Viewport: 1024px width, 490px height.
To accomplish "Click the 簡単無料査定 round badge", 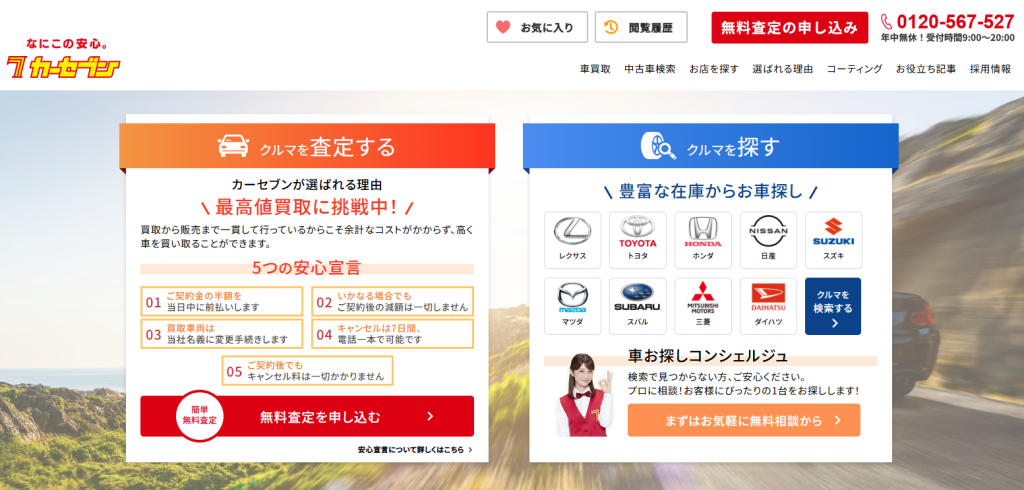I will pyautogui.click(x=199, y=416).
